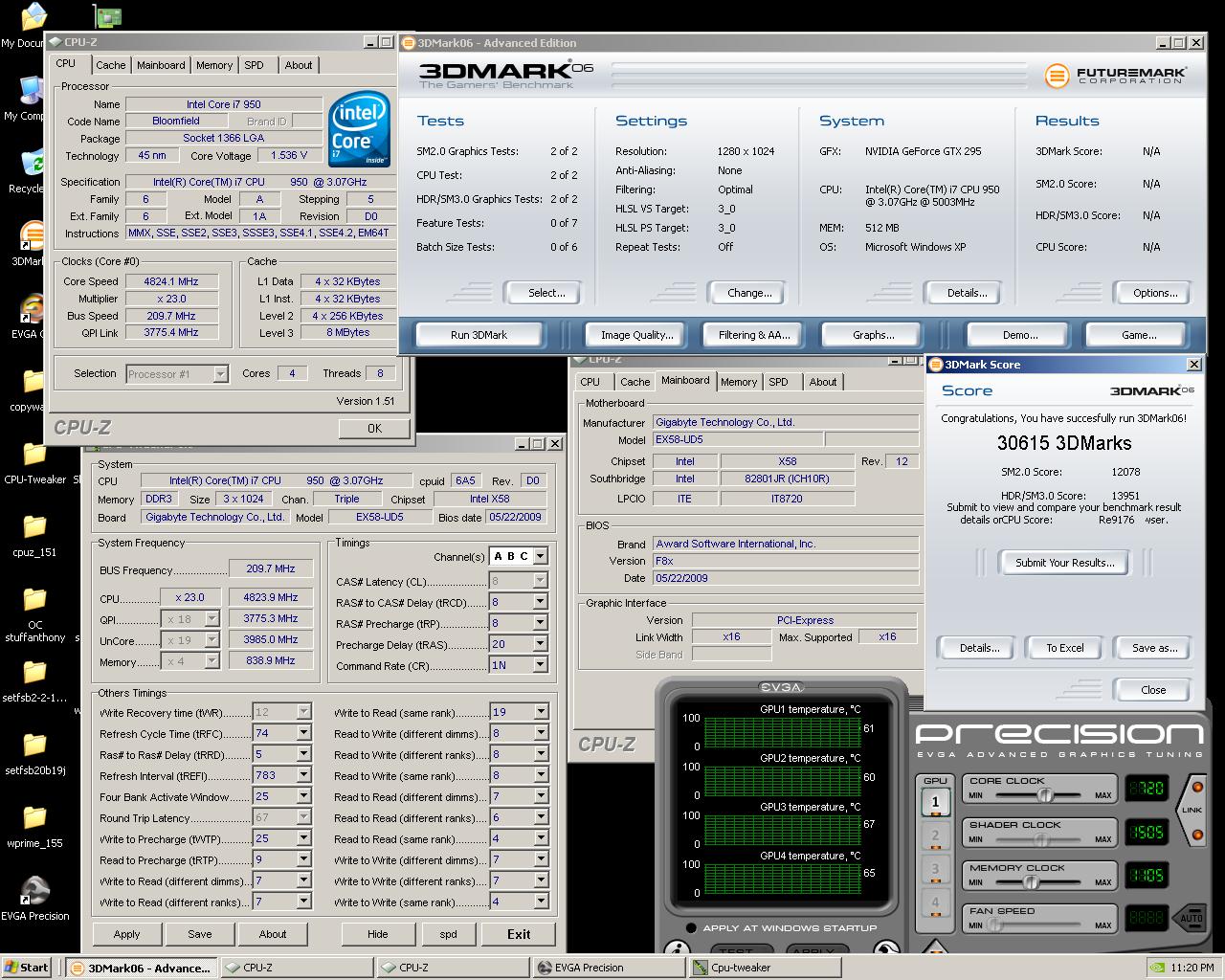The height and width of the screenshot is (980, 1225).
Task: Switch to the Cache tab in front CPU-Z
Action: pos(110,65)
